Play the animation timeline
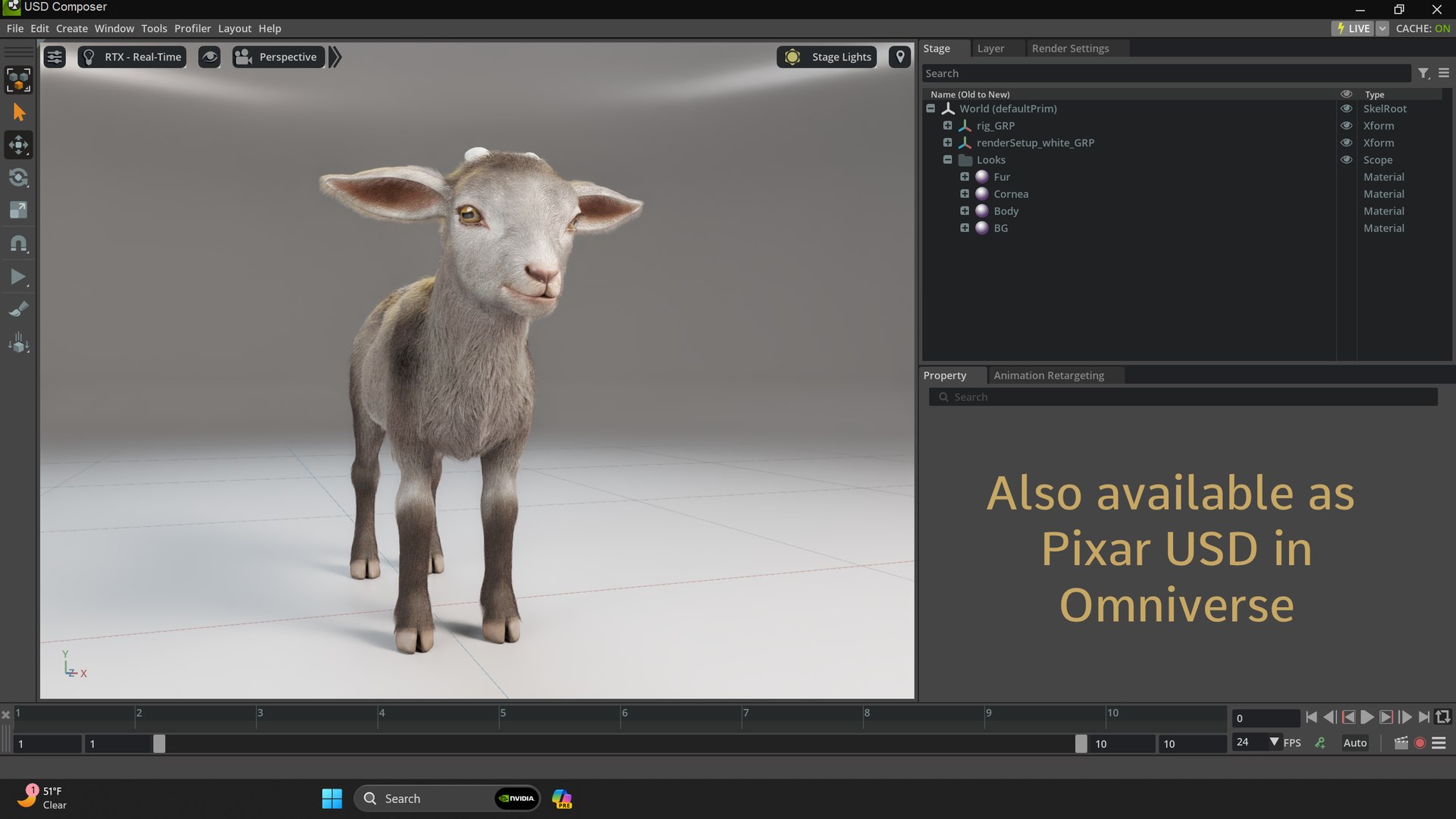Image resolution: width=1456 pixels, height=819 pixels. point(1367,717)
